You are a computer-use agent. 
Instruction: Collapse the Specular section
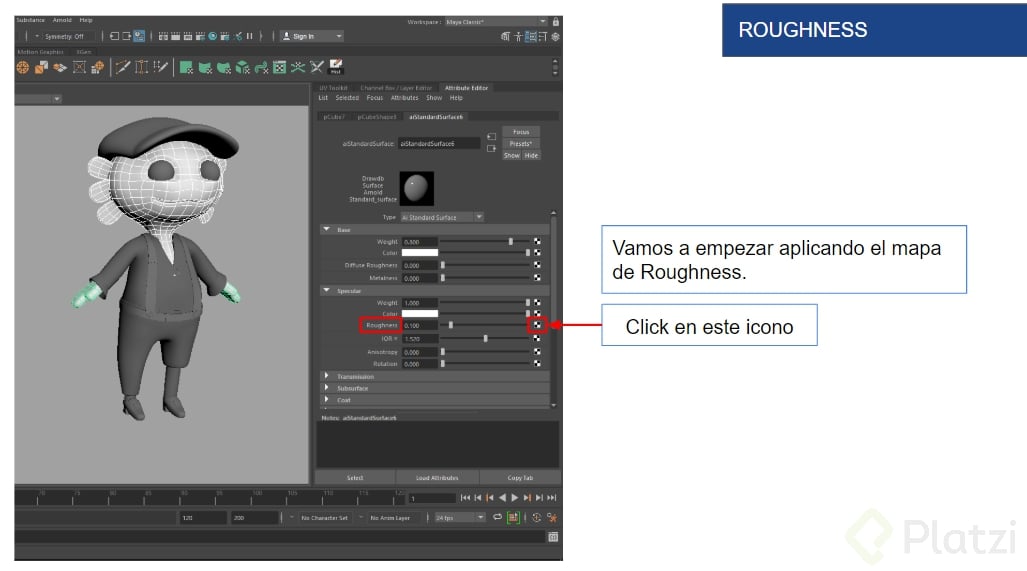[x=326, y=290]
